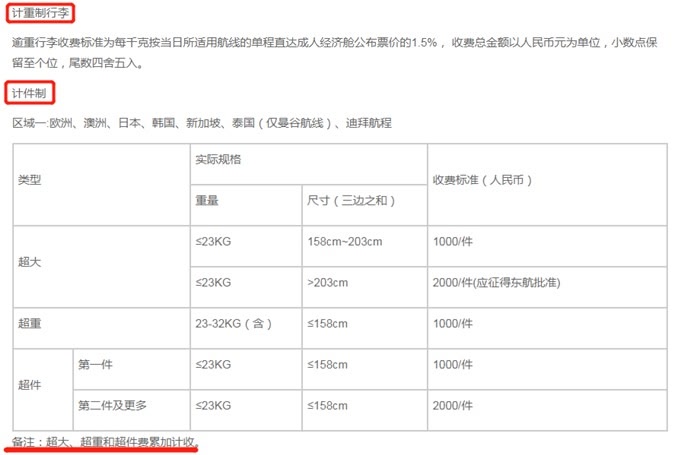This screenshot has width=680, height=455.
Task: Select the 实际规格 header cell
Action: (x=309, y=164)
